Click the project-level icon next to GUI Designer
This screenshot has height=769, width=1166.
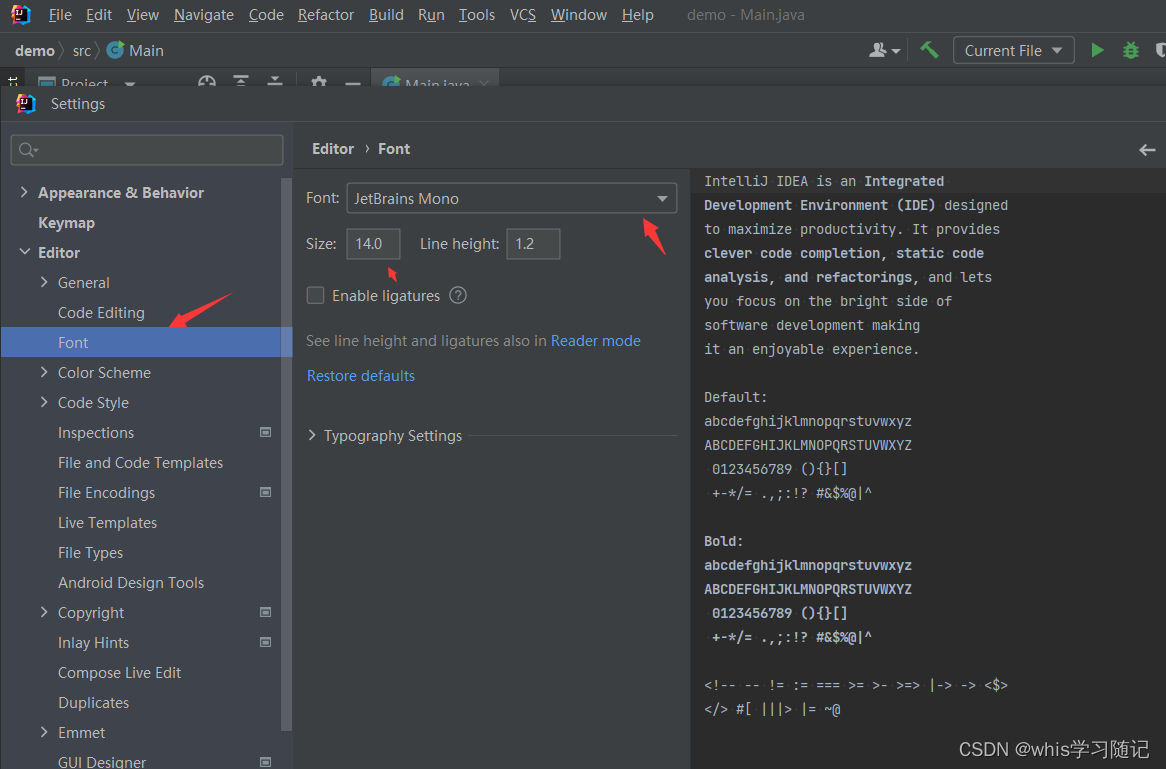(265, 762)
